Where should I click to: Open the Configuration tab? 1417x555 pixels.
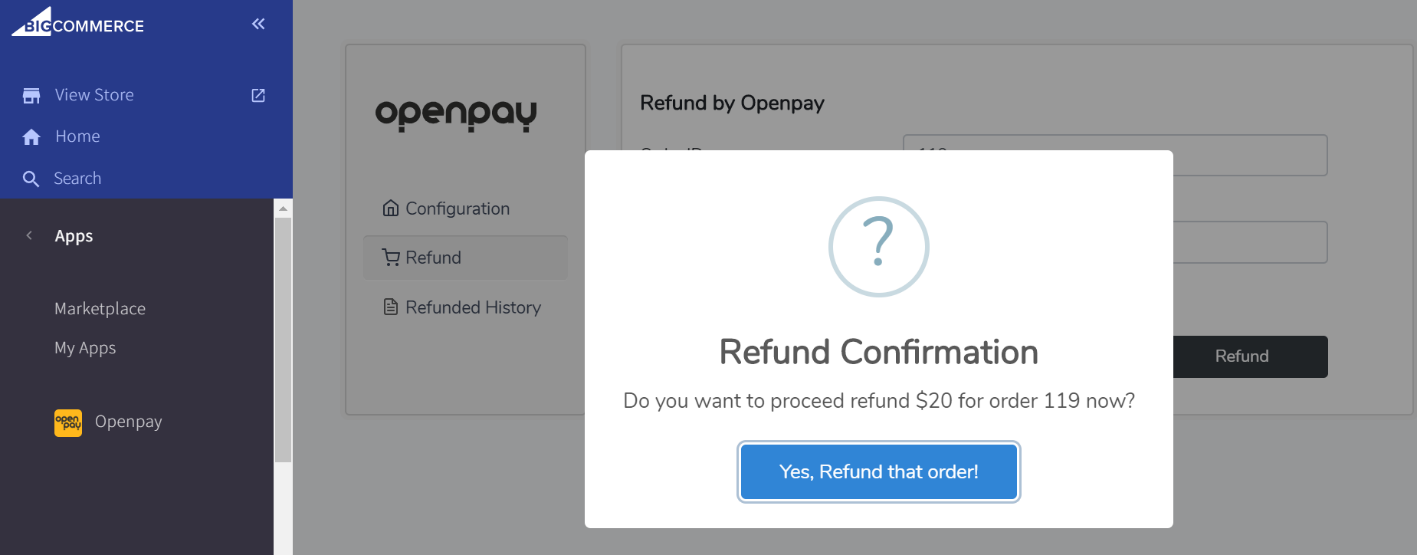tap(457, 208)
